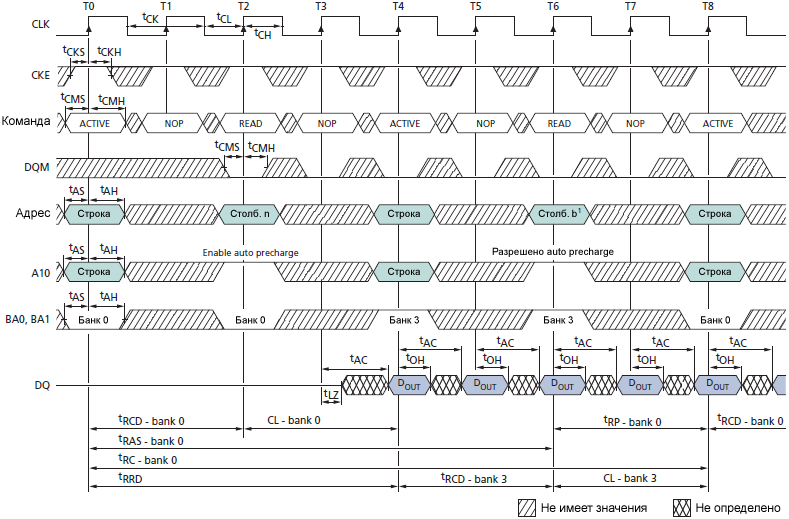Screen dimensions: 789x519
Task: Click the T0 clock edge marker
Action: [89, 6]
